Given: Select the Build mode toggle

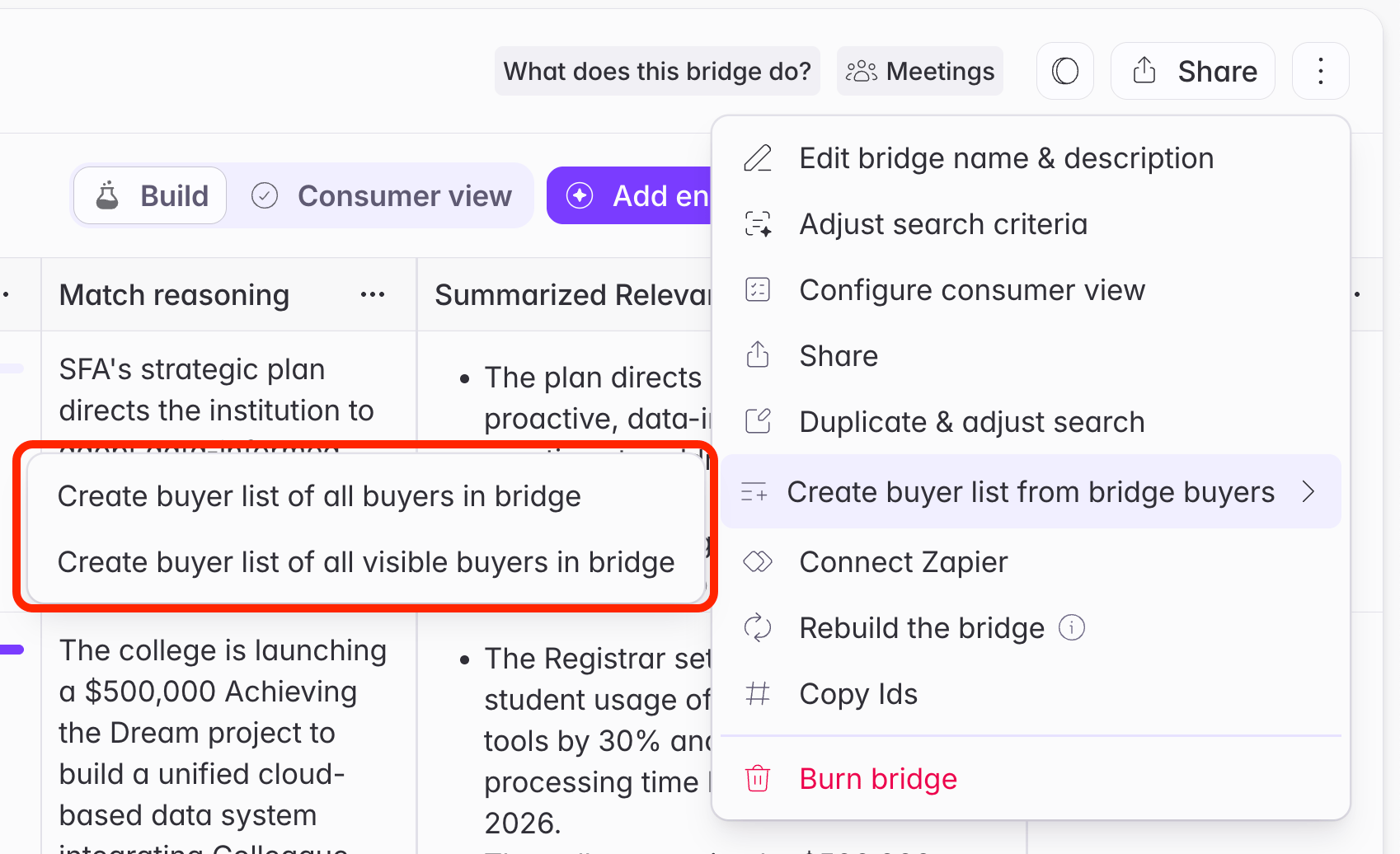Looking at the screenshot, I should (150, 196).
